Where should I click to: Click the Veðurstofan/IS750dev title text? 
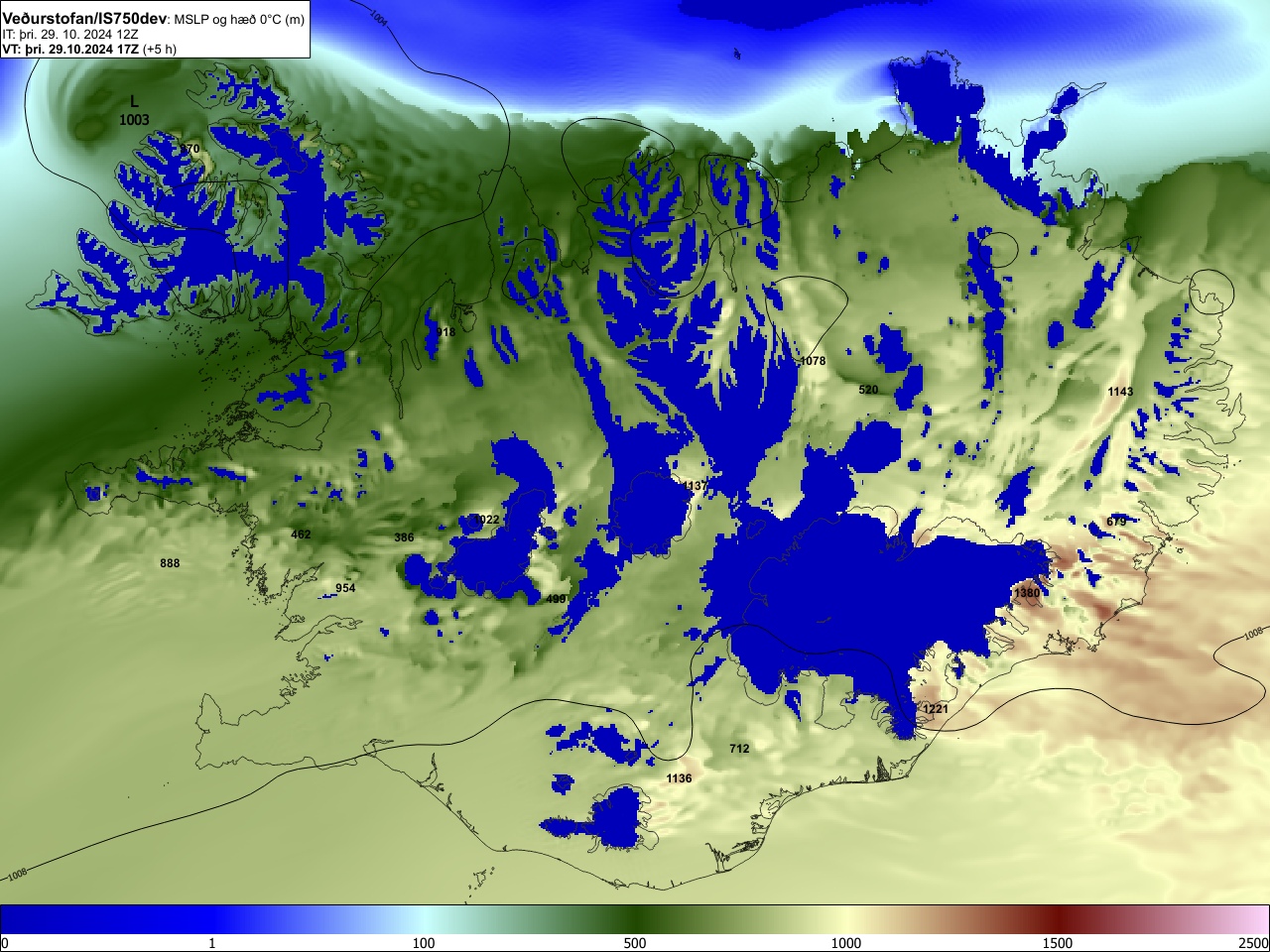(84, 19)
